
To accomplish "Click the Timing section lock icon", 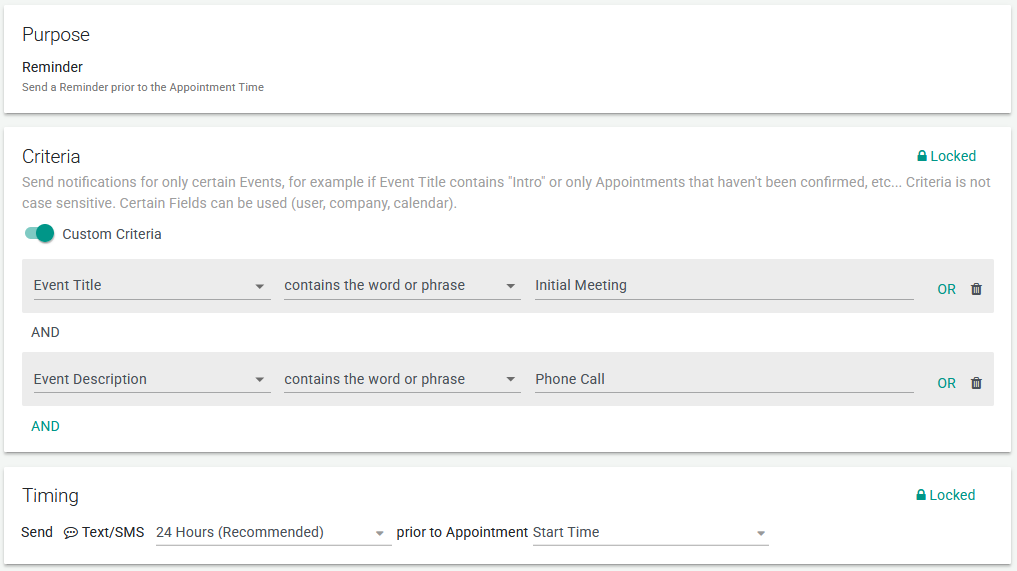I will pyautogui.click(x=922, y=496).
